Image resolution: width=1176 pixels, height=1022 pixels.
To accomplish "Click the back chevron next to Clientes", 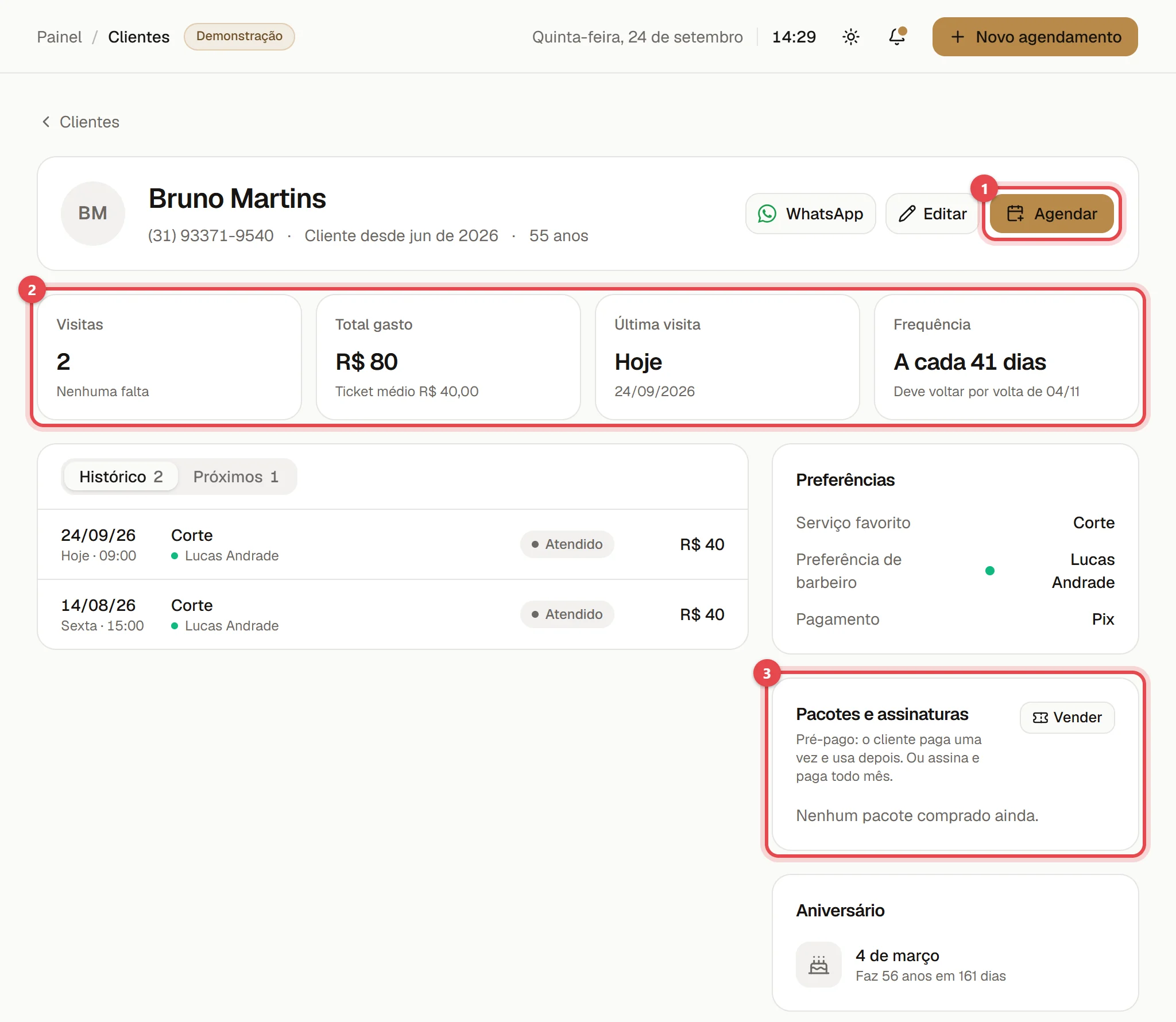I will [46, 122].
